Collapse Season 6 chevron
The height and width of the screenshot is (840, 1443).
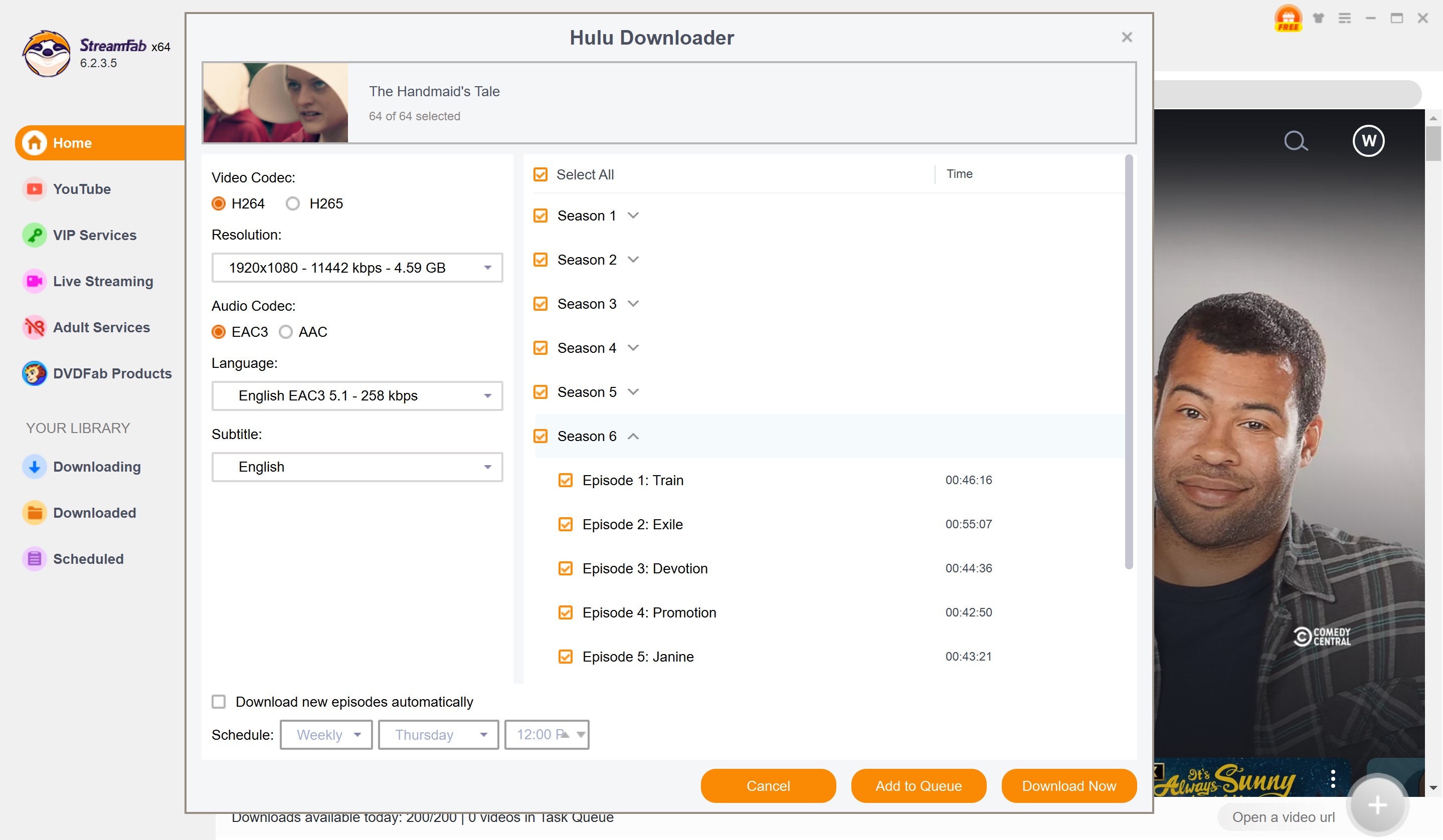click(633, 436)
